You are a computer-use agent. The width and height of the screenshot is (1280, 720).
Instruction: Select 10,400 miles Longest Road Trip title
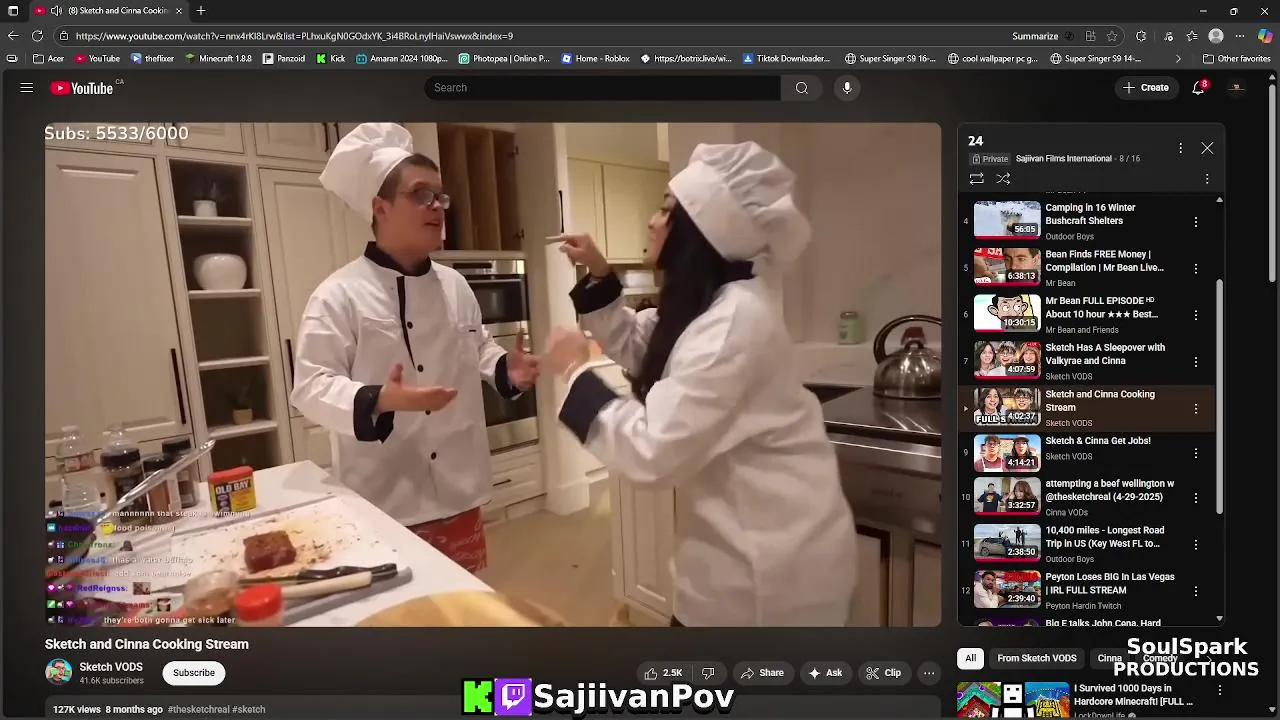tap(1105, 537)
